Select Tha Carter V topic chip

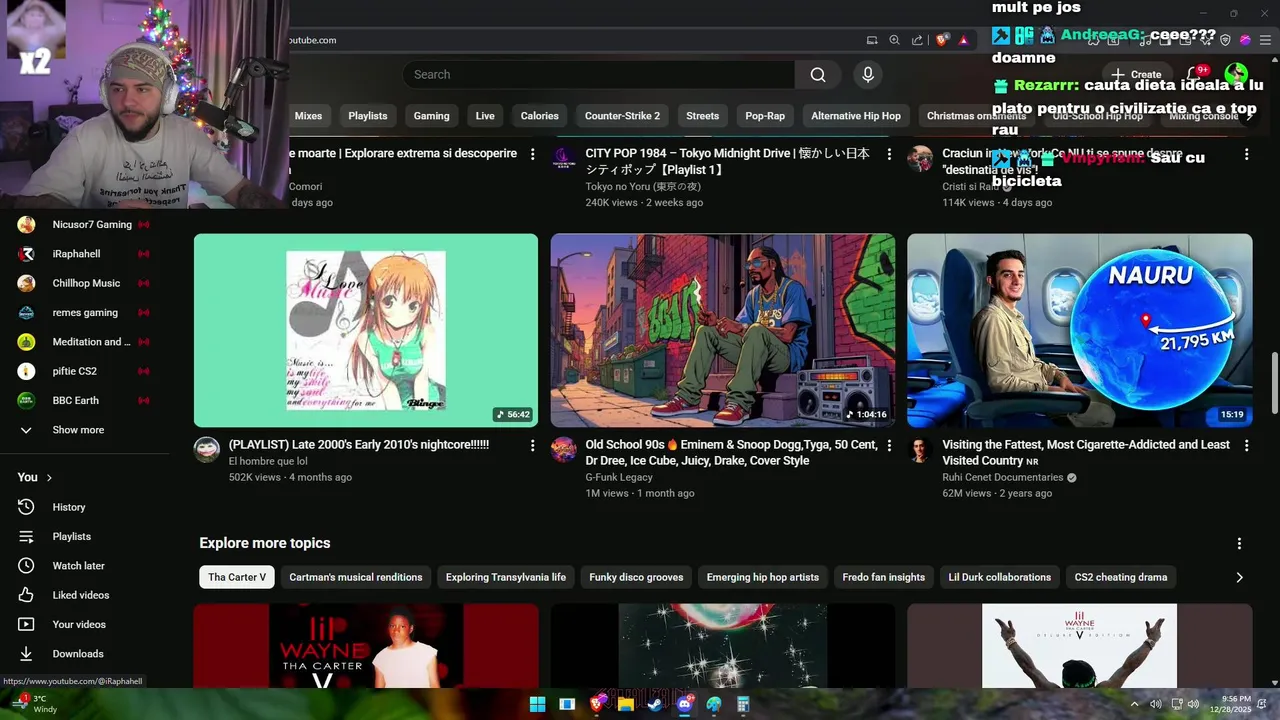pyautogui.click(x=237, y=577)
